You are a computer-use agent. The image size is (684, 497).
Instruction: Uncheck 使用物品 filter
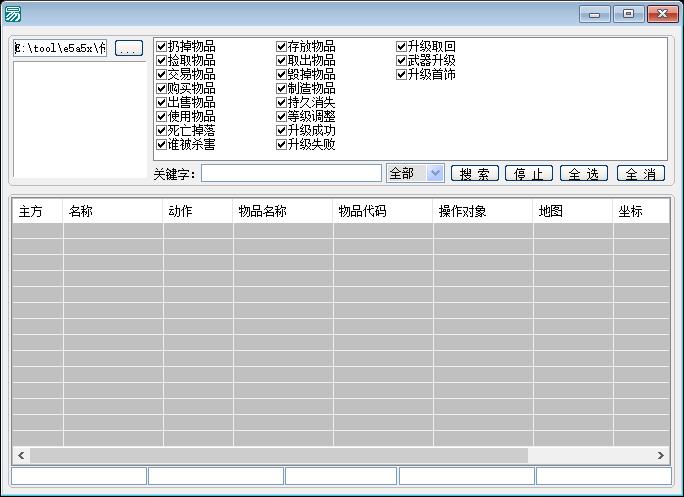pyautogui.click(x=161, y=116)
